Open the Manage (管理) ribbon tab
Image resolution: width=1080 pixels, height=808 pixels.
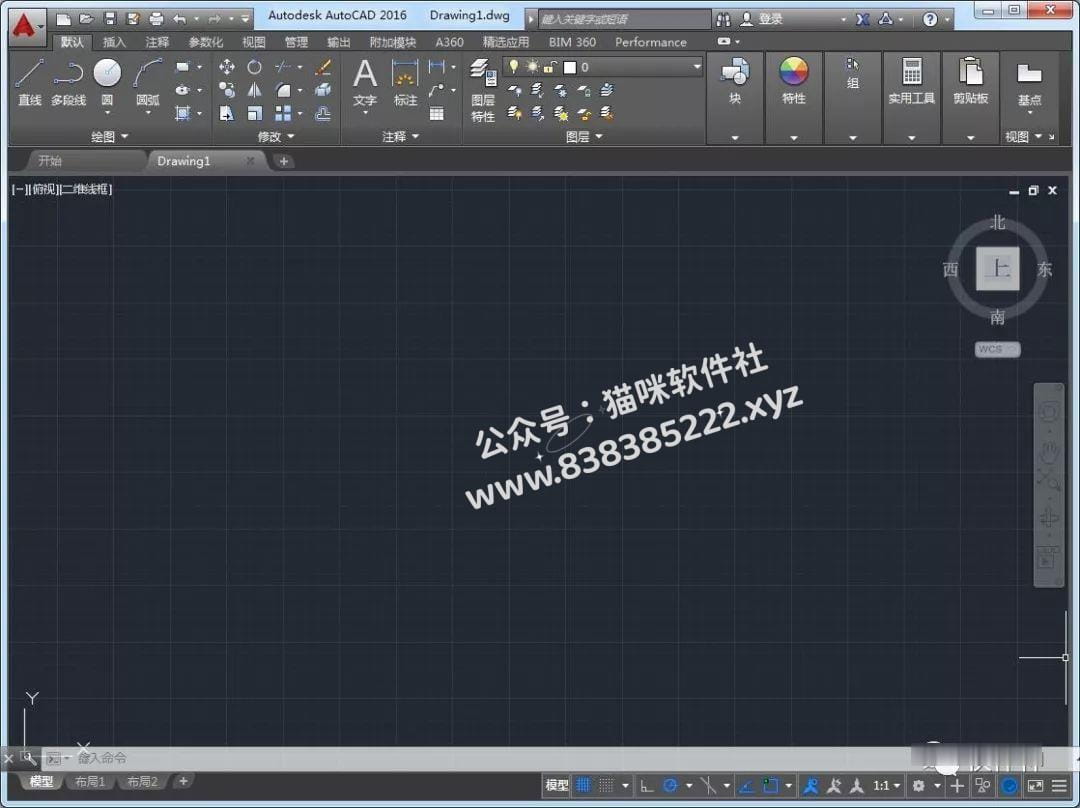[296, 42]
